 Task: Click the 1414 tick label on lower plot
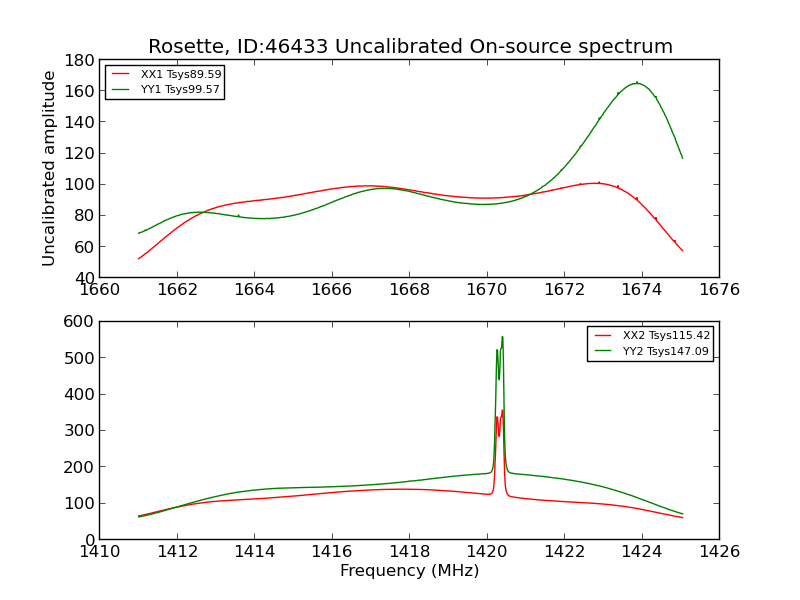[255, 552]
